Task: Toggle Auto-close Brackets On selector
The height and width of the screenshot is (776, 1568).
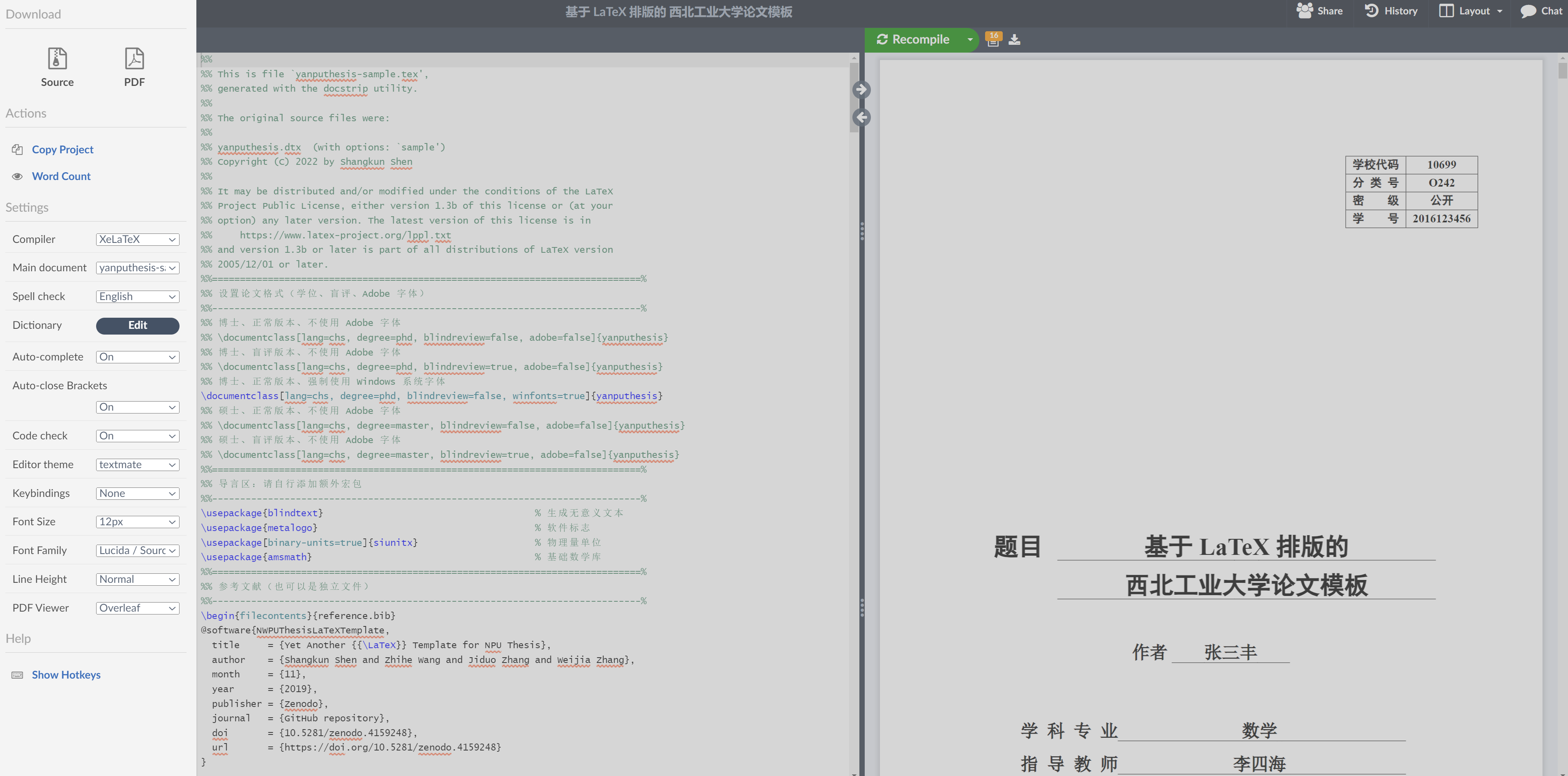Action: coord(138,407)
